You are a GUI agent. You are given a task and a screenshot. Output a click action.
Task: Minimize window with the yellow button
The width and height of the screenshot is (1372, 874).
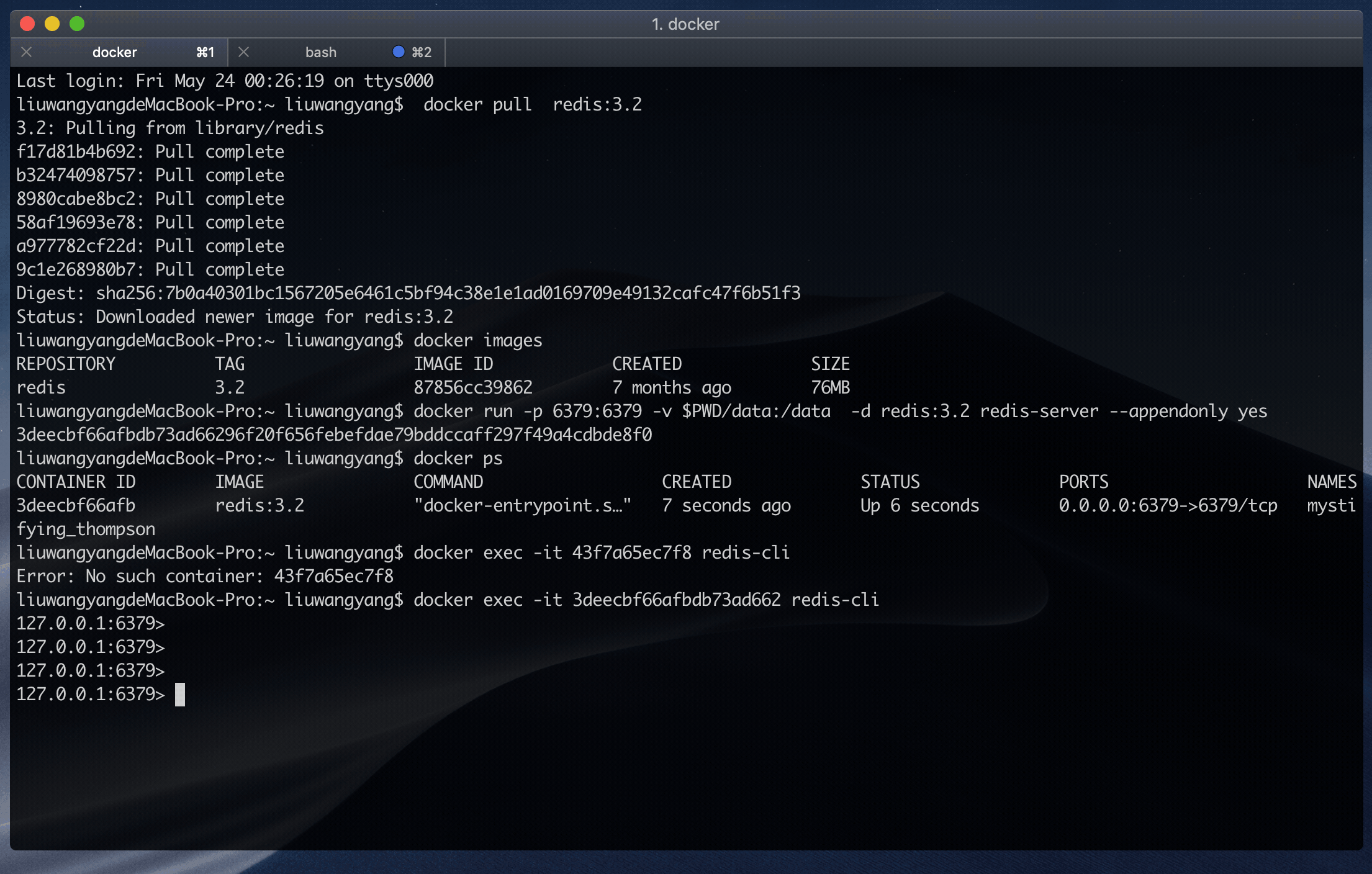coord(52,24)
